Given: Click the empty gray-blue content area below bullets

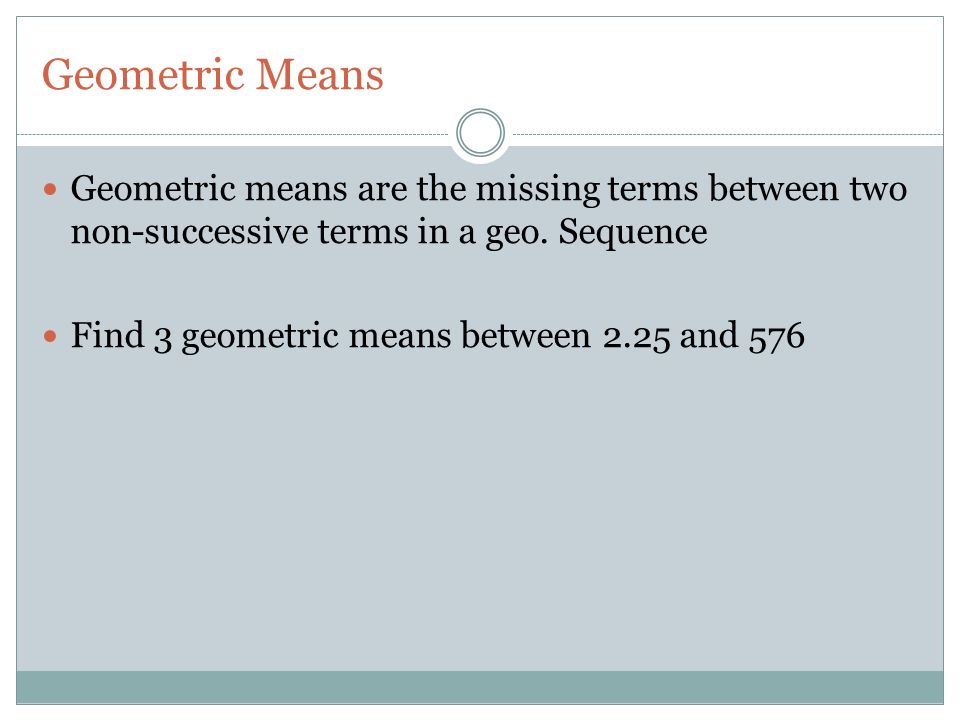Looking at the screenshot, I should tap(480, 514).
